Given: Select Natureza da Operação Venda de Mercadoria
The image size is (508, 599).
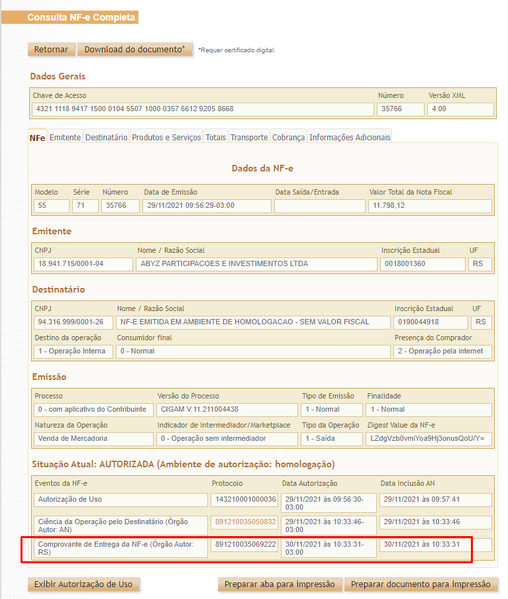Looking at the screenshot, I should point(94,439).
